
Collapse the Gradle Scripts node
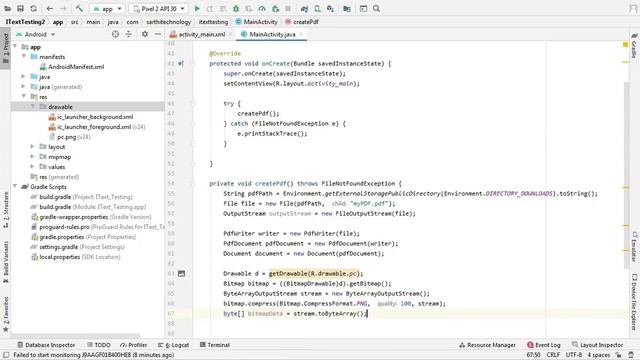coord(15,187)
